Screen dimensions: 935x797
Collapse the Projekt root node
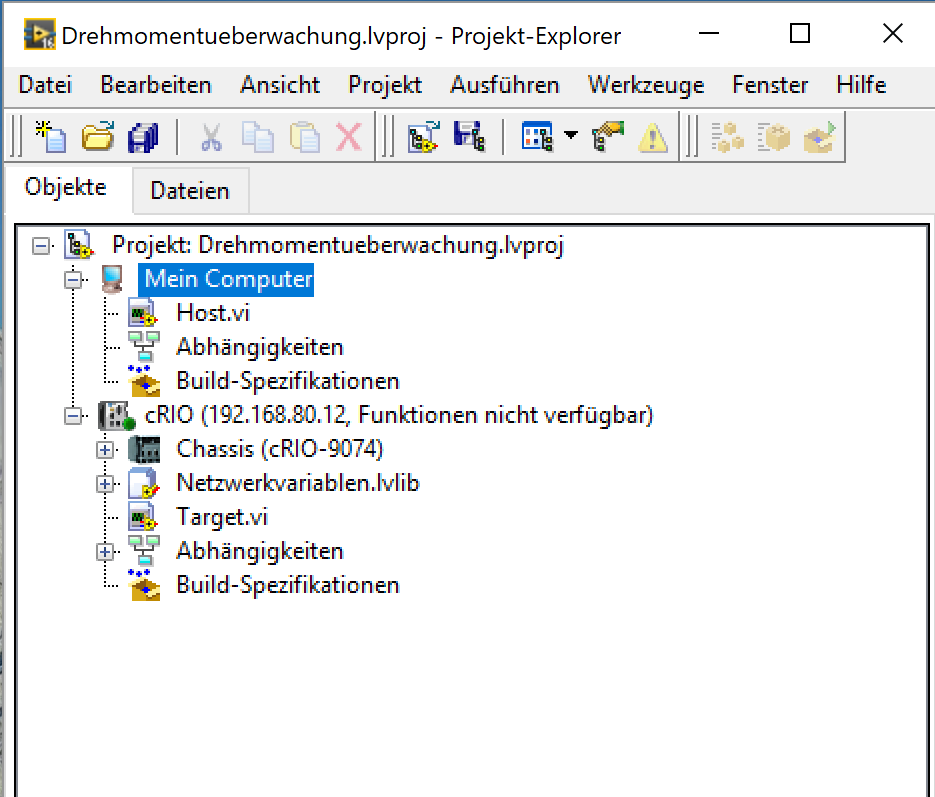pyautogui.click(x=41, y=246)
